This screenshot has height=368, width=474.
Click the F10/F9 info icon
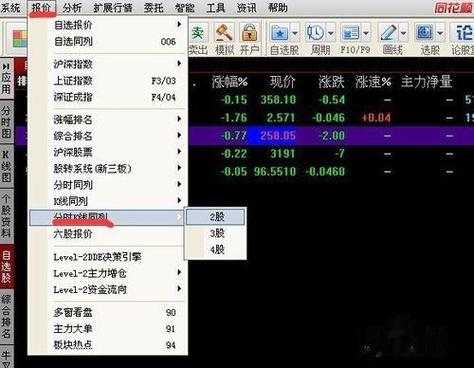[x=351, y=33]
